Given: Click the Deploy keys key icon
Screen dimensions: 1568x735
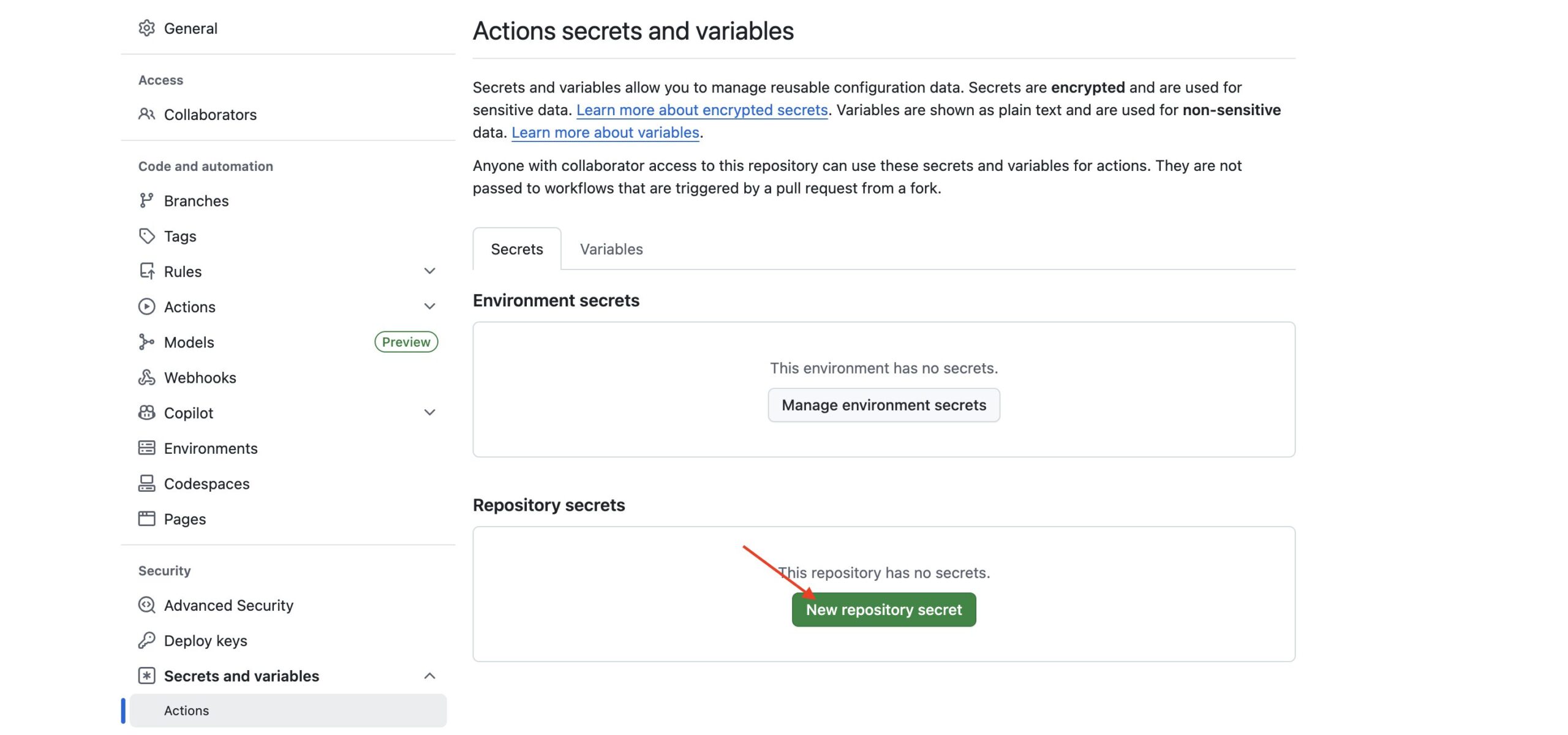Looking at the screenshot, I should click(146, 641).
